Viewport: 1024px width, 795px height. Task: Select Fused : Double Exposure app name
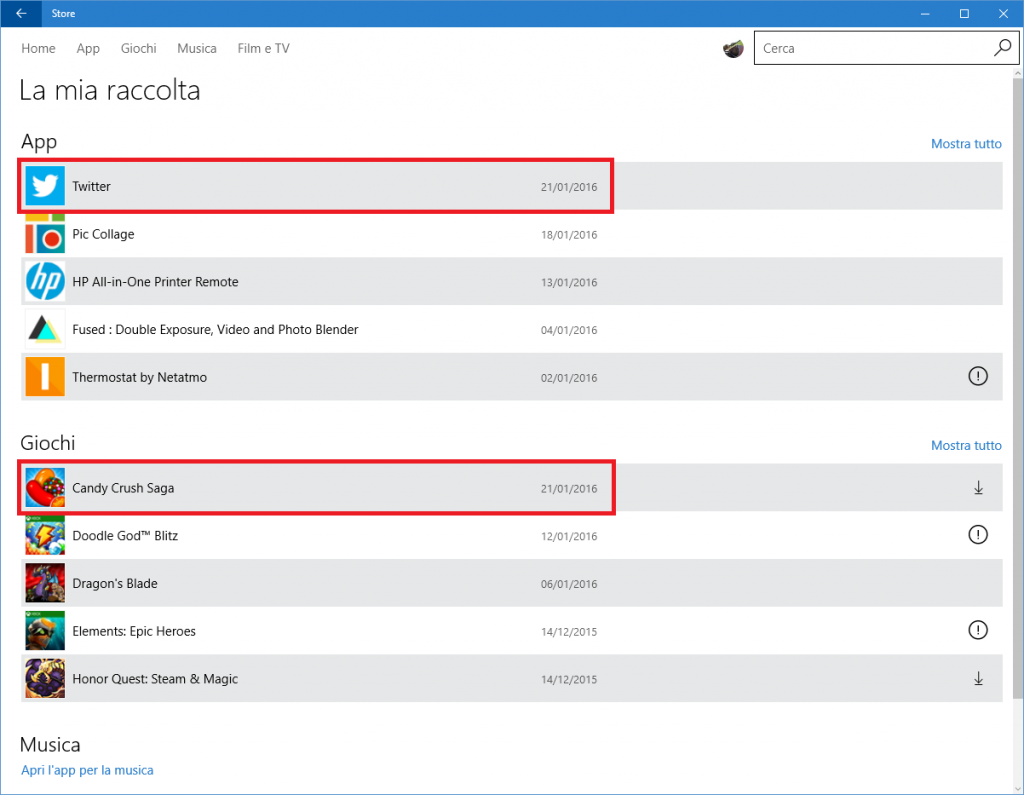[215, 329]
